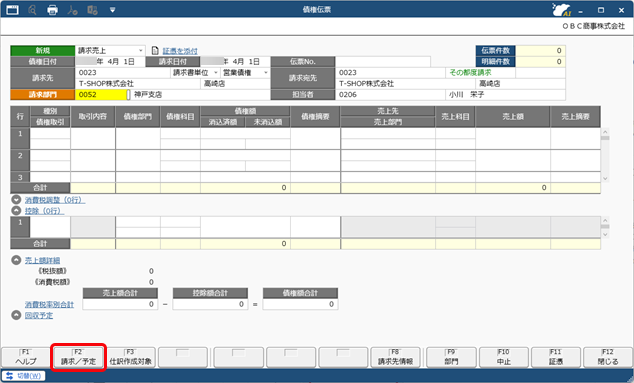Image resolution: width=634 pixels, height=383 pixels.
Task: Click the 切替(W) switch button
Action: click(x=24, y=376)
